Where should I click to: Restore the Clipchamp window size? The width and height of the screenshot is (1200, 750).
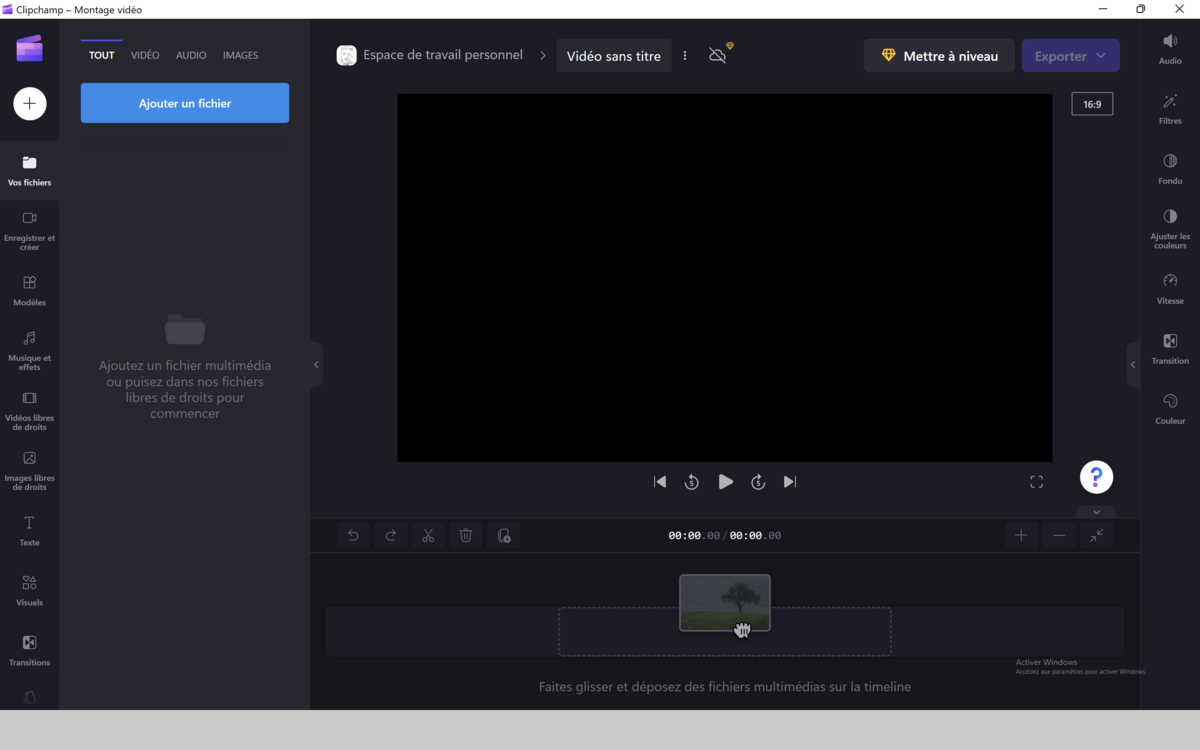[1140, 9]
